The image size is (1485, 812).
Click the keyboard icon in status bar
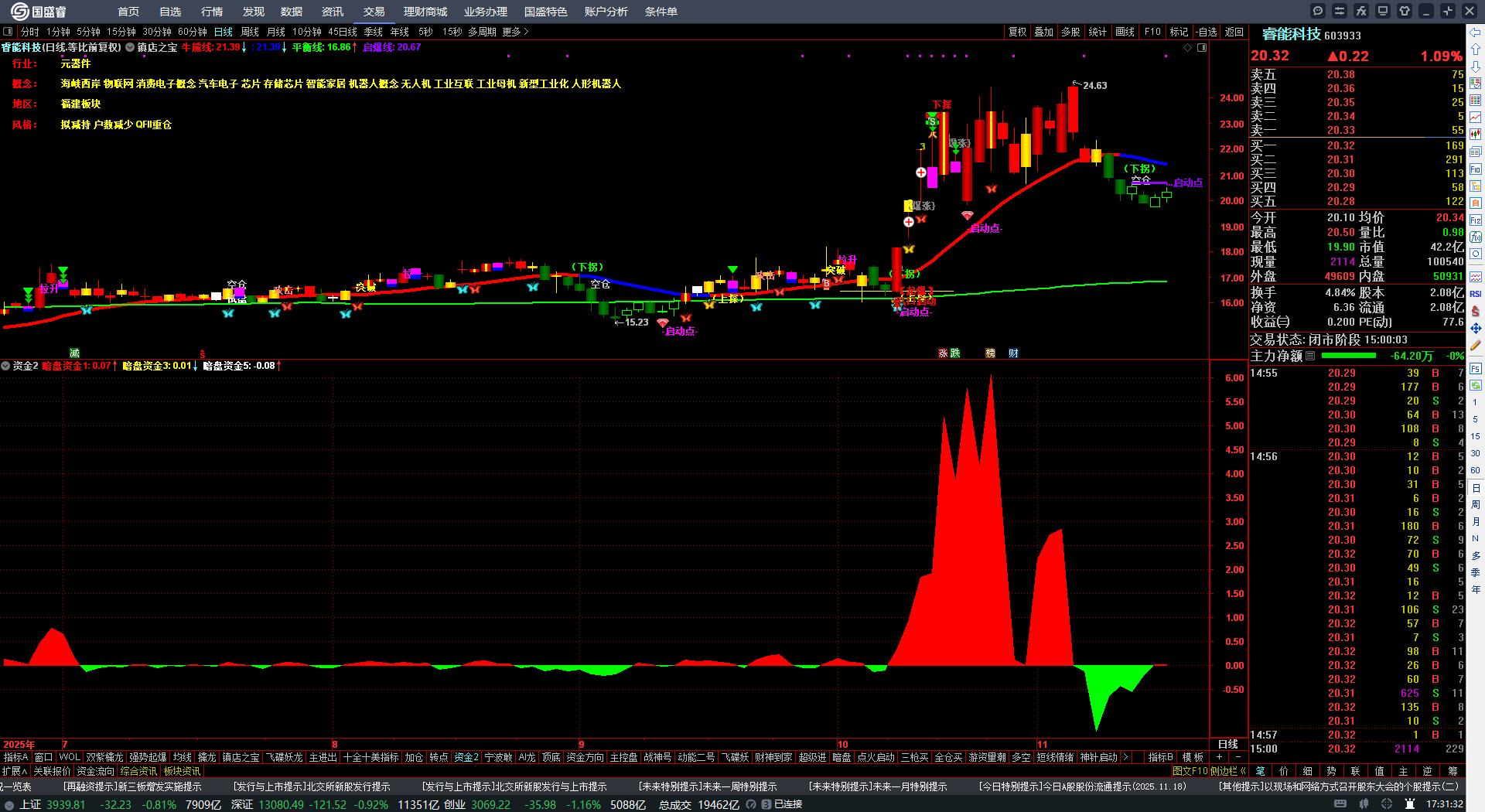[x=1340, y=804]
